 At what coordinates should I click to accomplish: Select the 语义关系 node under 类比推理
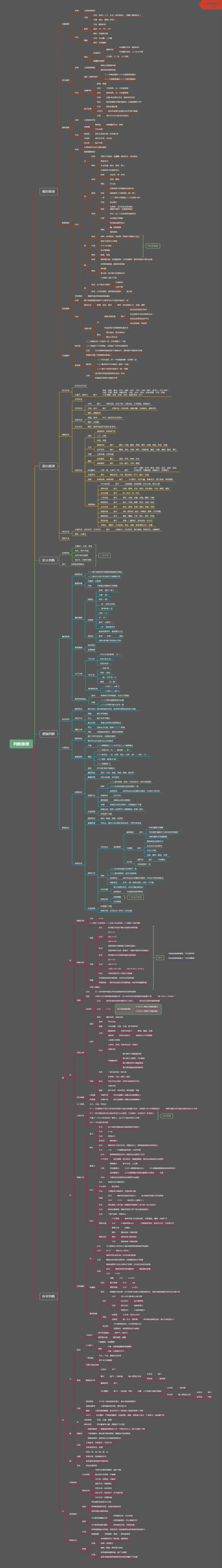(x=65, y=391)
